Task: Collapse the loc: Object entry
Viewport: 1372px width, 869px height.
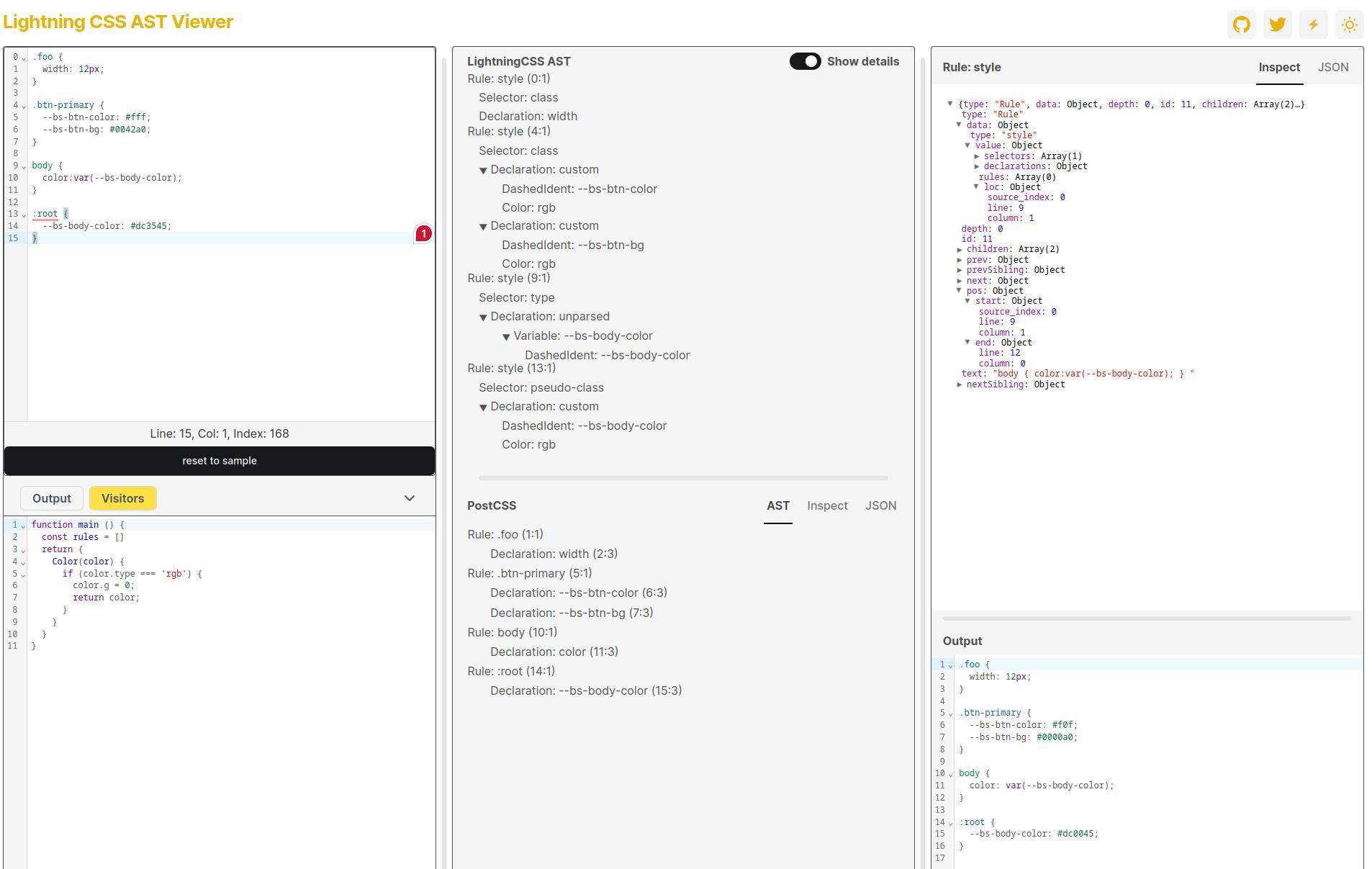Action: [977, 187]
